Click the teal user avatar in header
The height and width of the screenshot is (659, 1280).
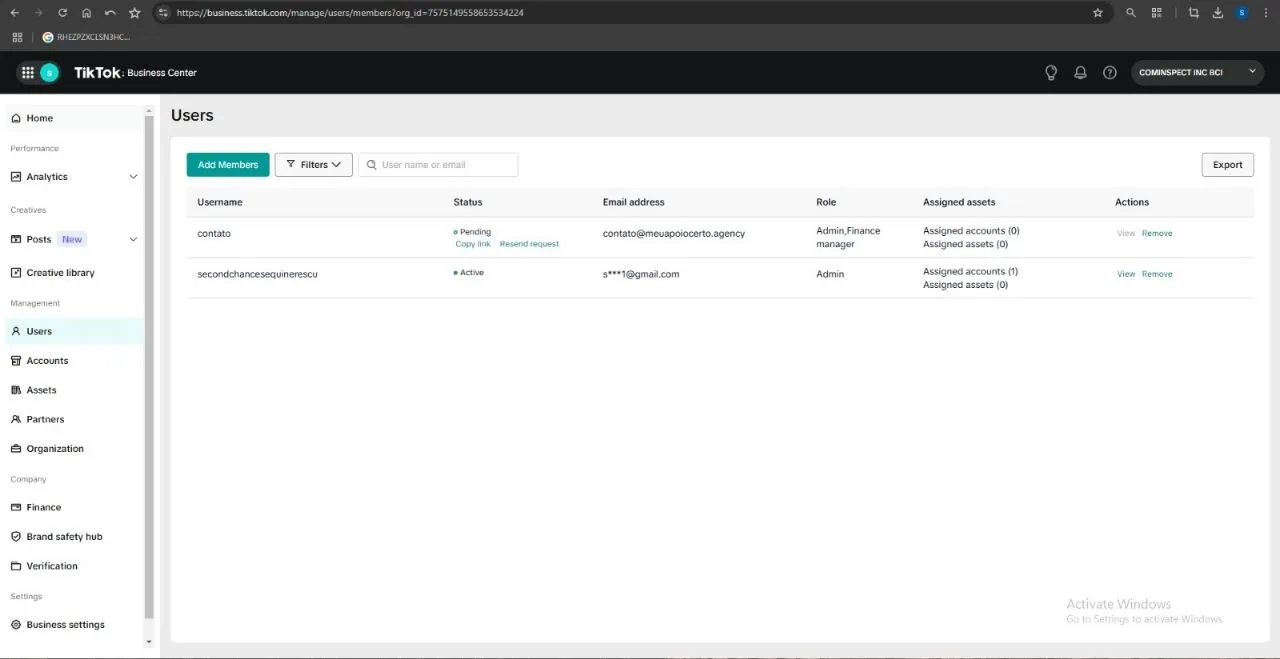[49, 72]
